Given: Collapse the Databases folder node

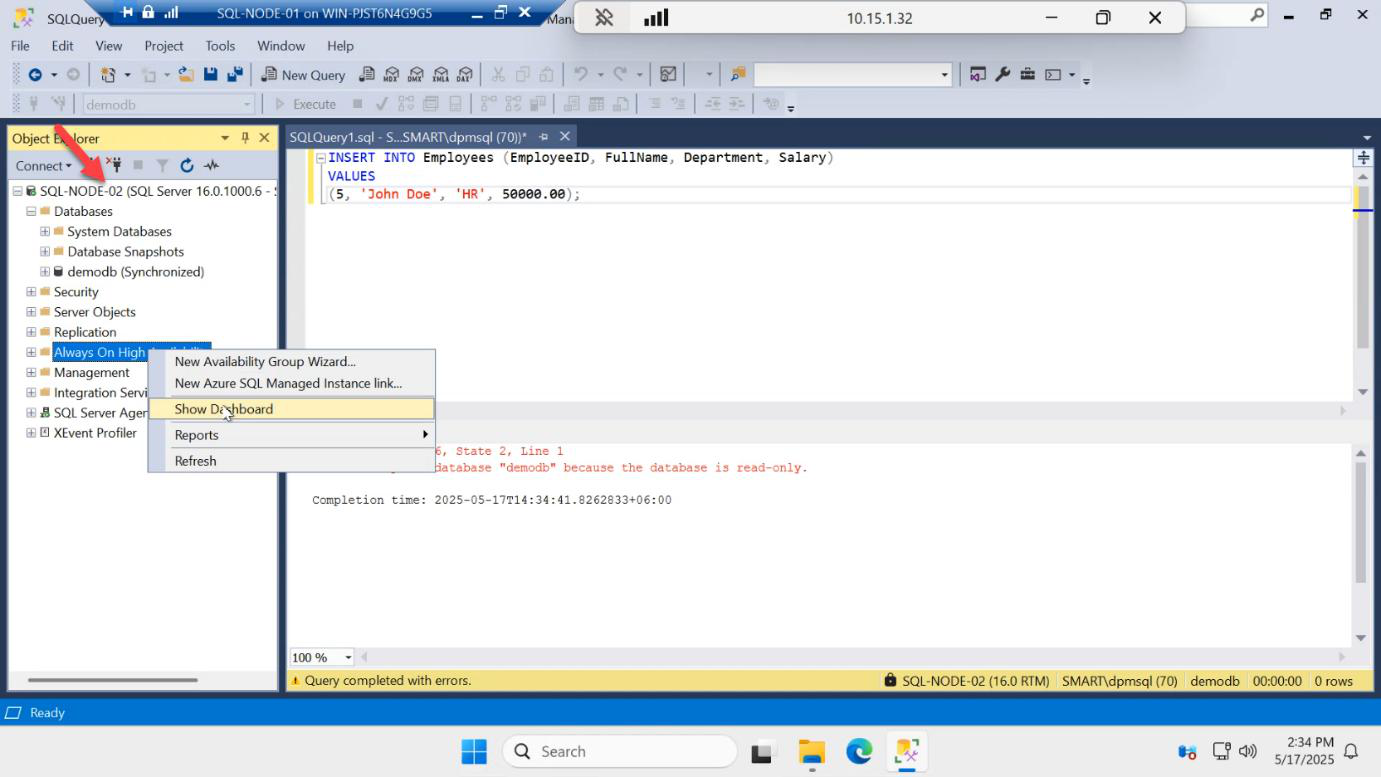Looking at the screenshot, I should pos(31,211).
